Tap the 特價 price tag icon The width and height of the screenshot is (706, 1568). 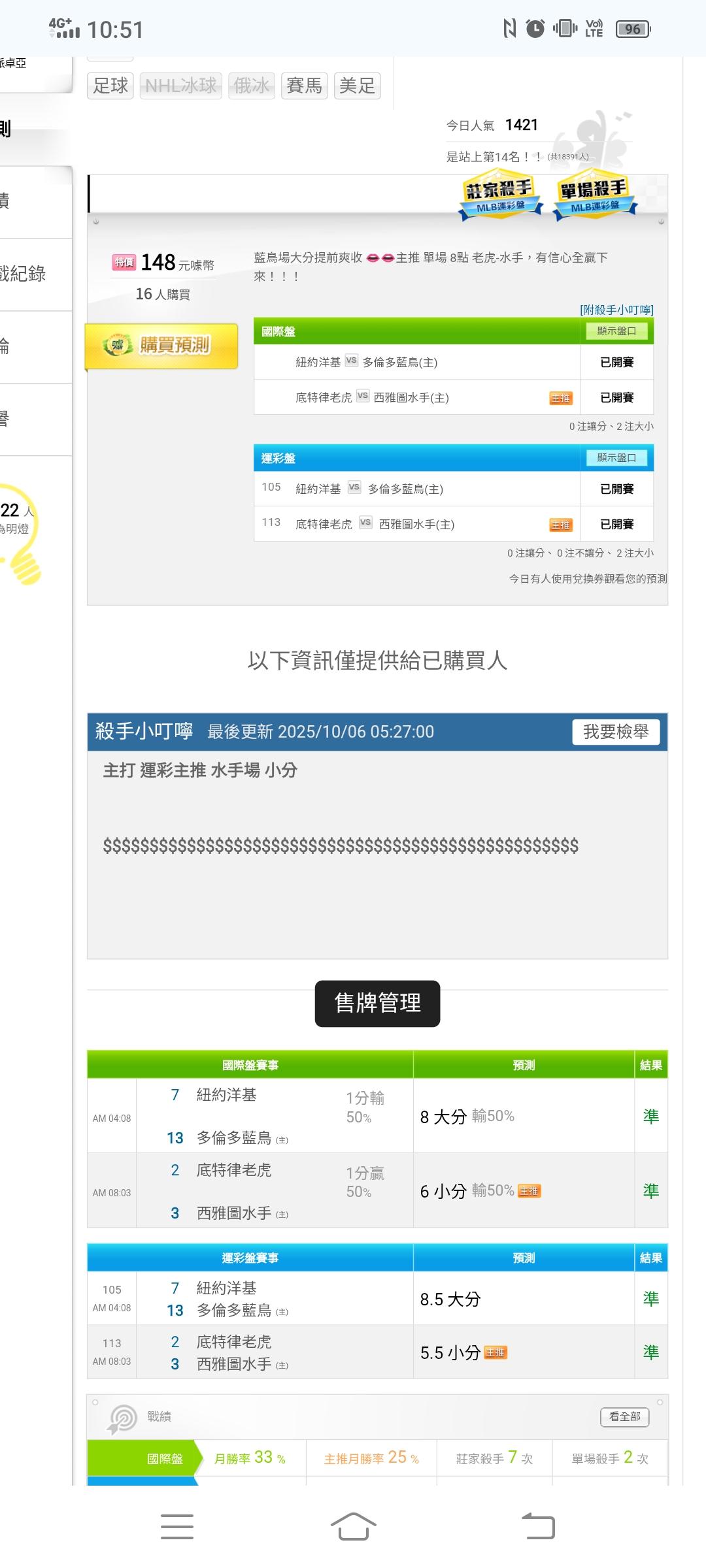[x=124, y=263]
